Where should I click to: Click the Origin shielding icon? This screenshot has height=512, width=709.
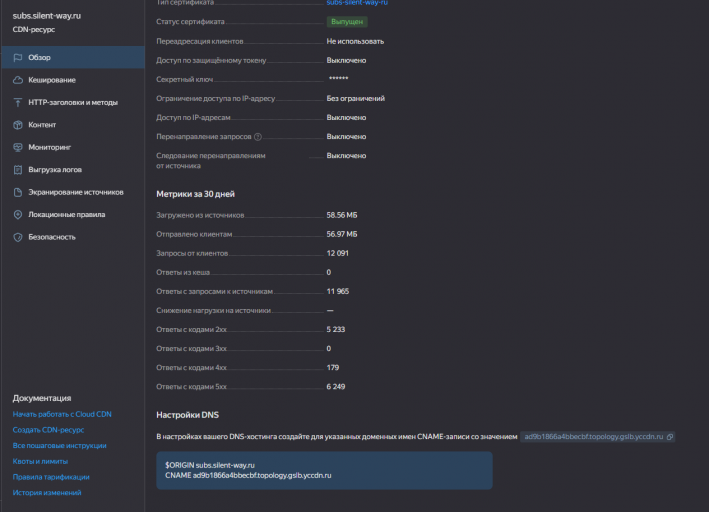18,192
